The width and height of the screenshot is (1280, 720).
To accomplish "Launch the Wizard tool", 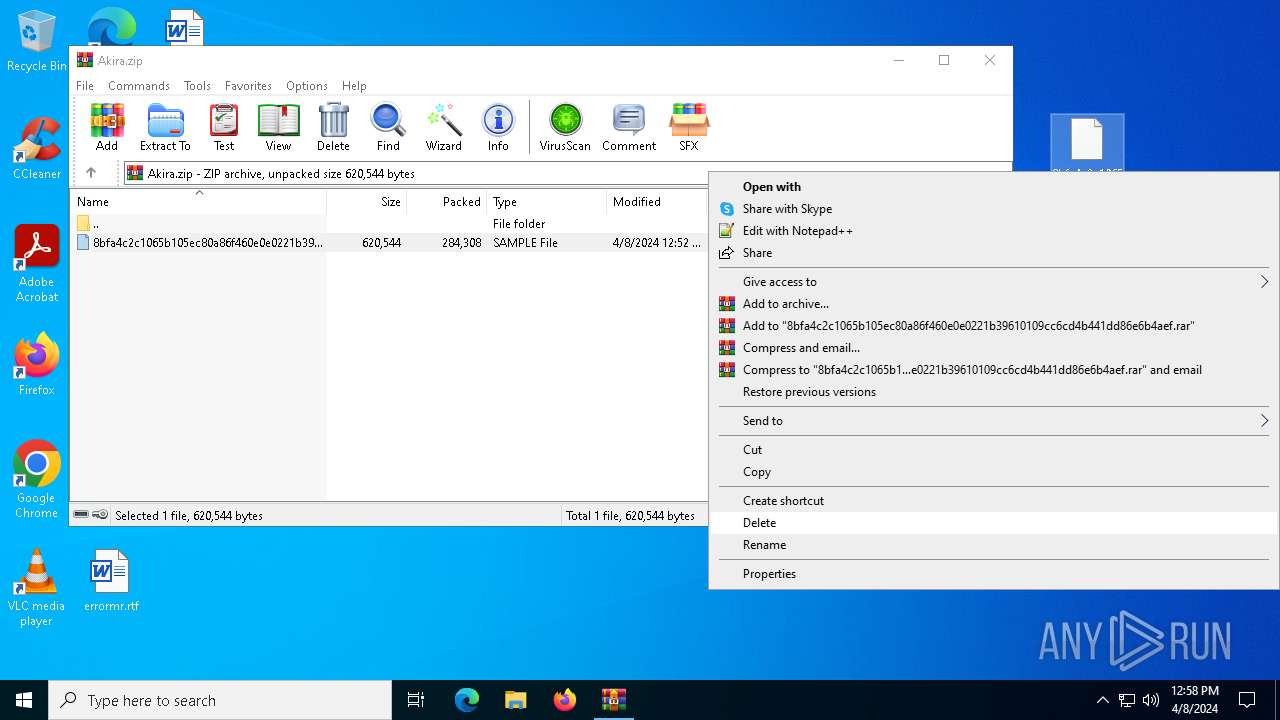I will pyautogui.click(x=443, y=127).
